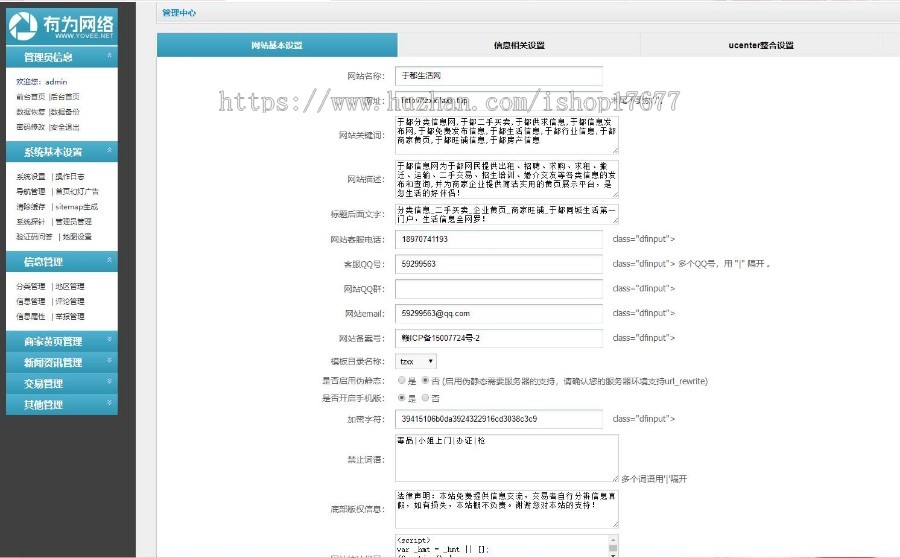Open 系统设置 in sidebar

pyautogui.click(x=30, y=176)
